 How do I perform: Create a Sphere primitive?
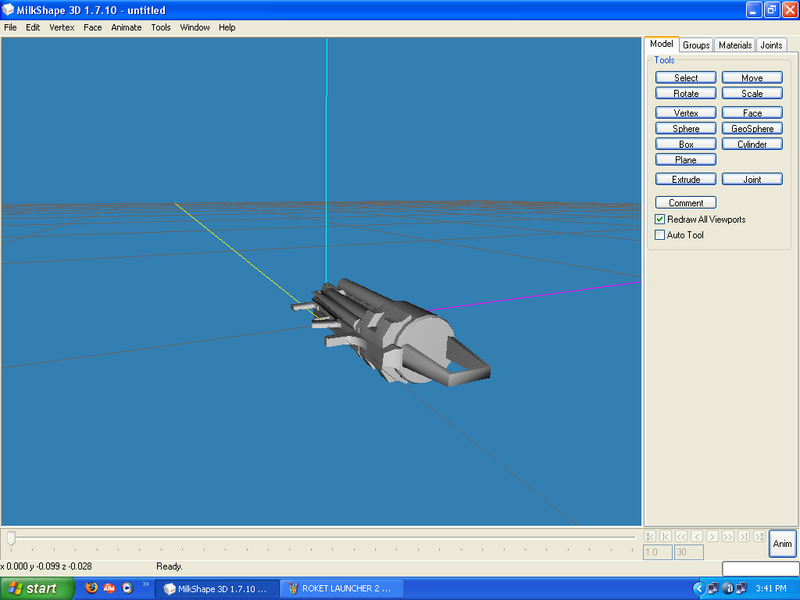(x=685, y=129)
